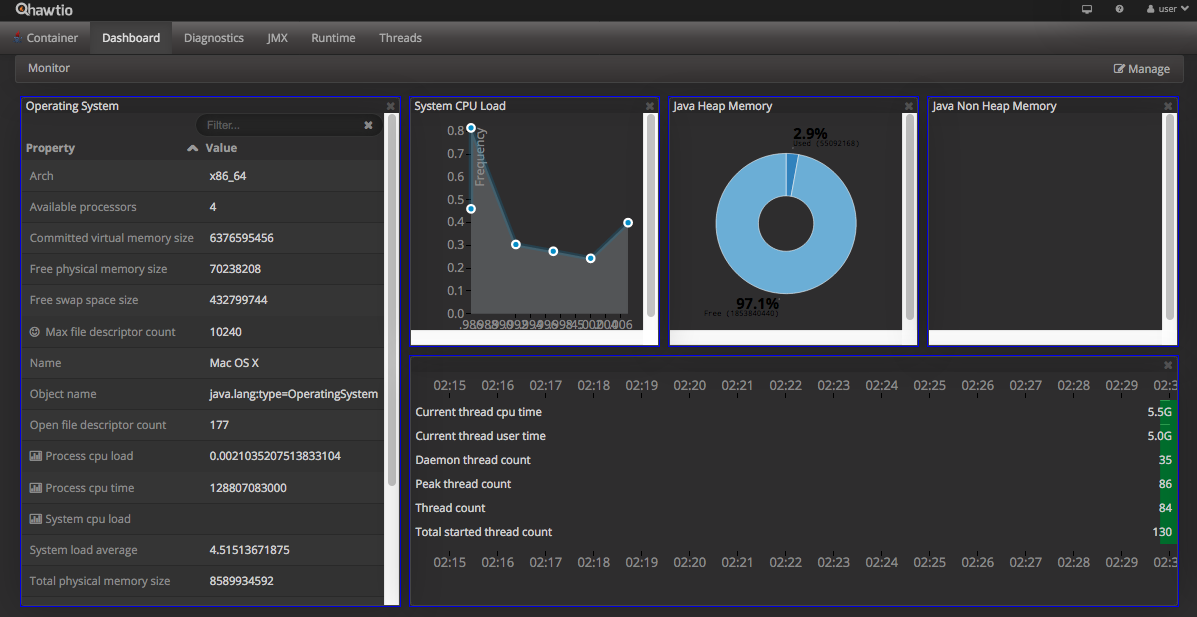Screen dimensions: 1197x617
Task: Click the Operating System widget title
Action: (x=73, y=106)
